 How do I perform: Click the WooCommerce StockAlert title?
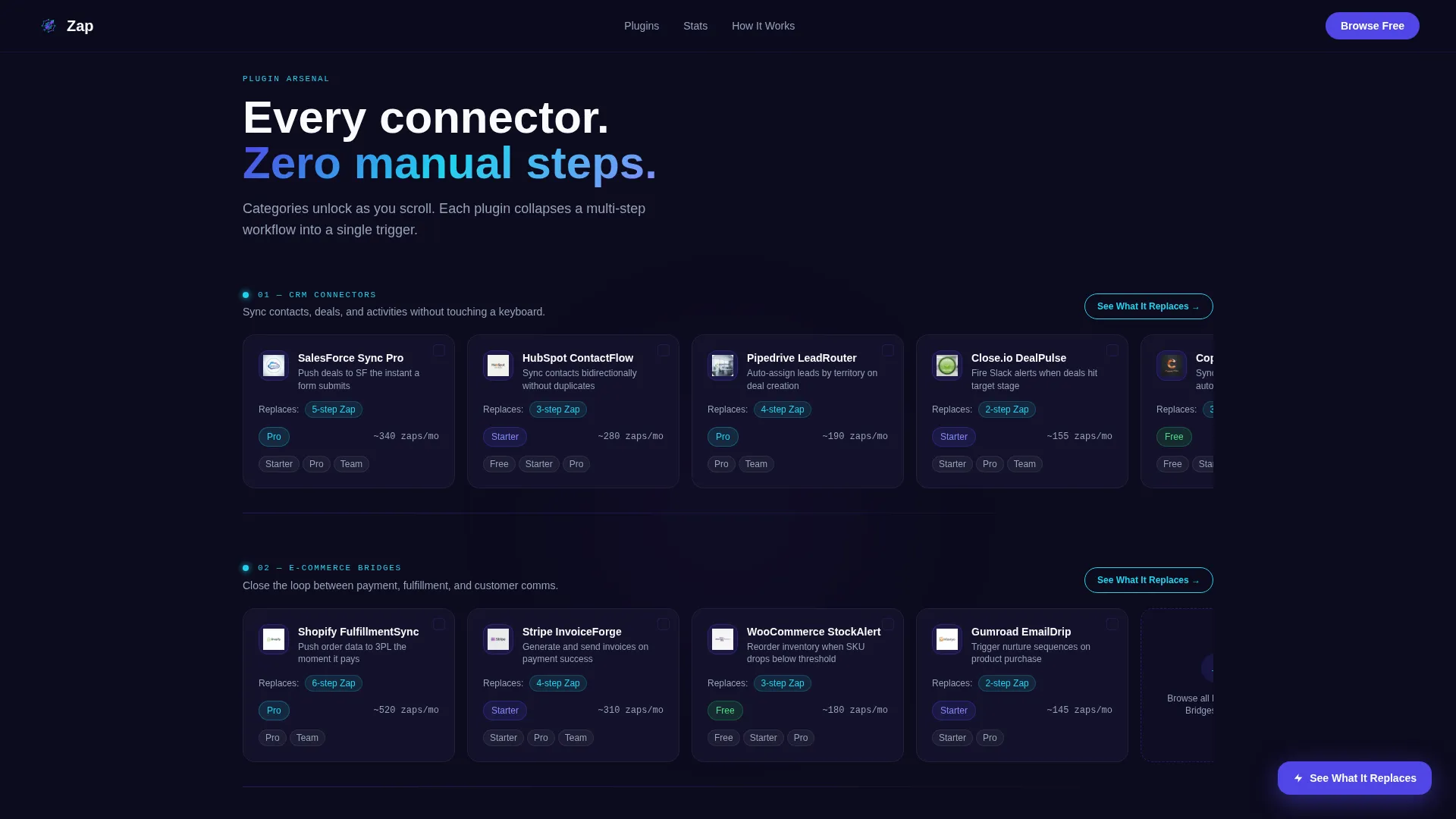(813, 632)
